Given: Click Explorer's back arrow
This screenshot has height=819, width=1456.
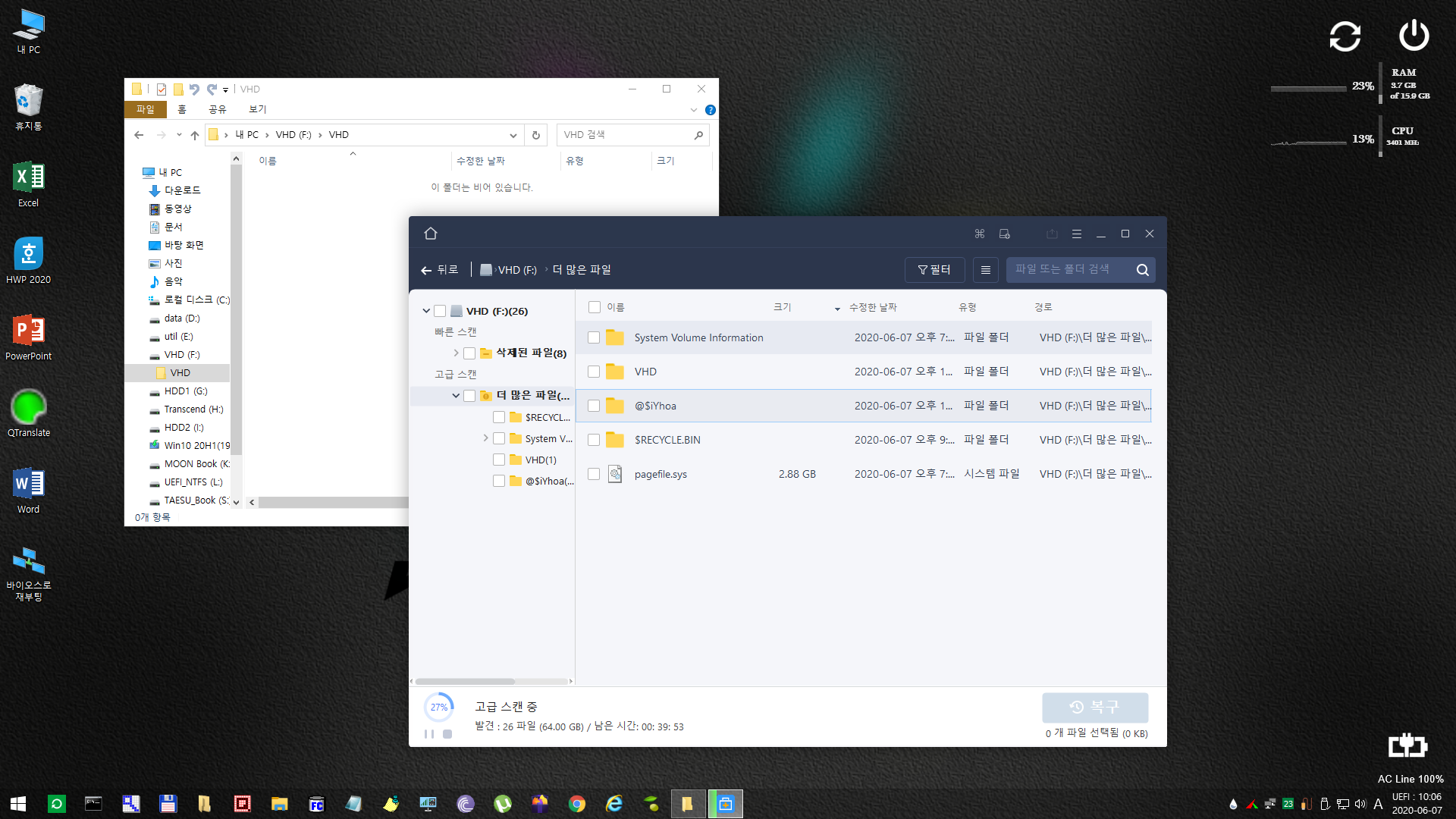Looking at the screenshot, I should coord(139,135).
